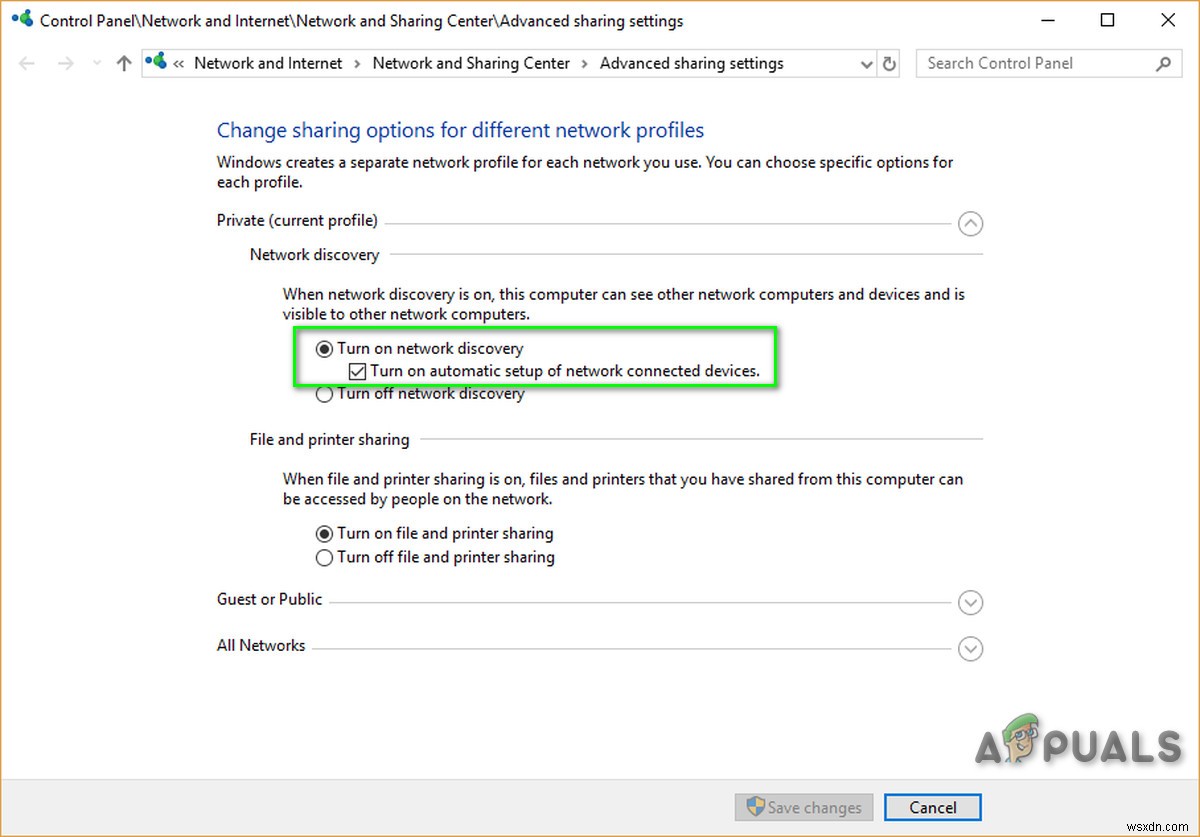Click the up one level arrow
The height and width of the screenshot is (837, 1200).
(122, 63)
